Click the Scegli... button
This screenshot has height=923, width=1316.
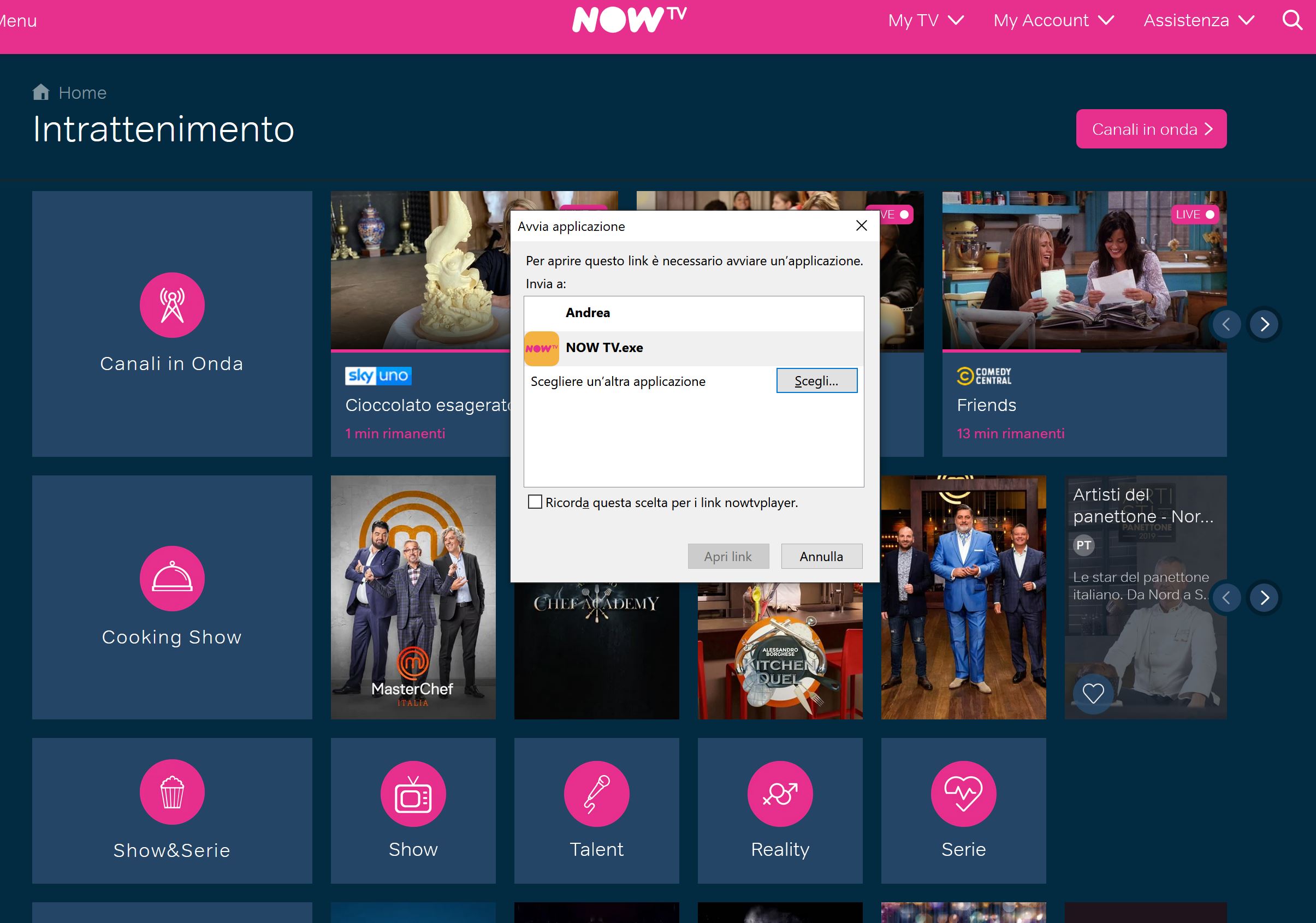coord(816,380)
